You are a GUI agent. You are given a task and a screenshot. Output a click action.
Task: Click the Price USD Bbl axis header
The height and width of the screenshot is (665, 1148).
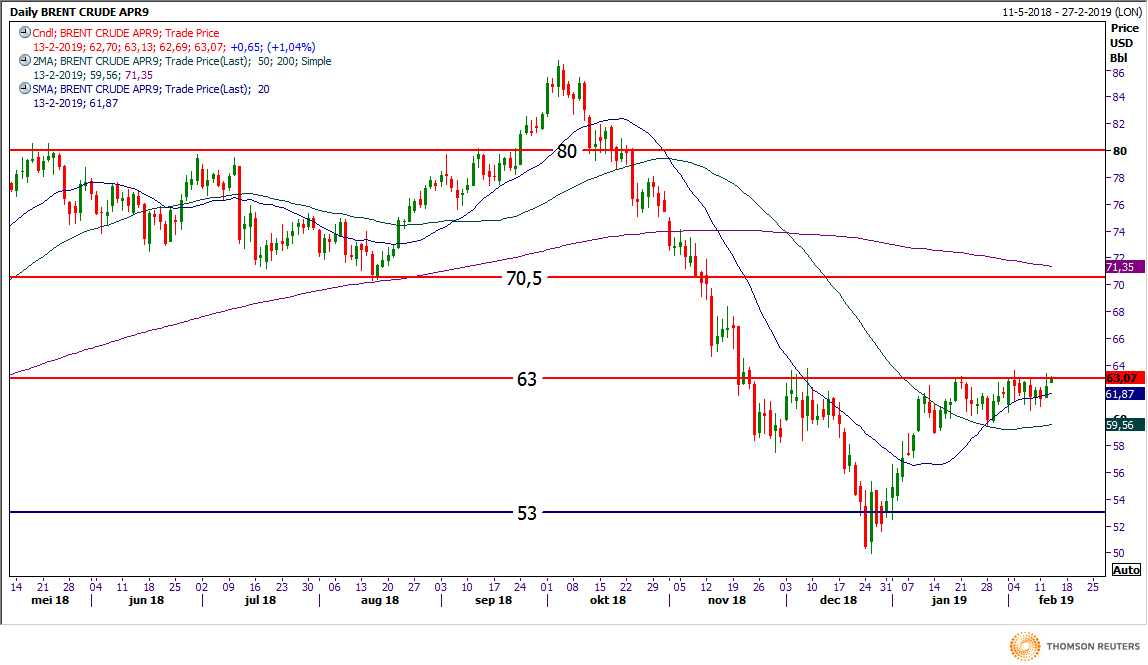coord(1123,43)
